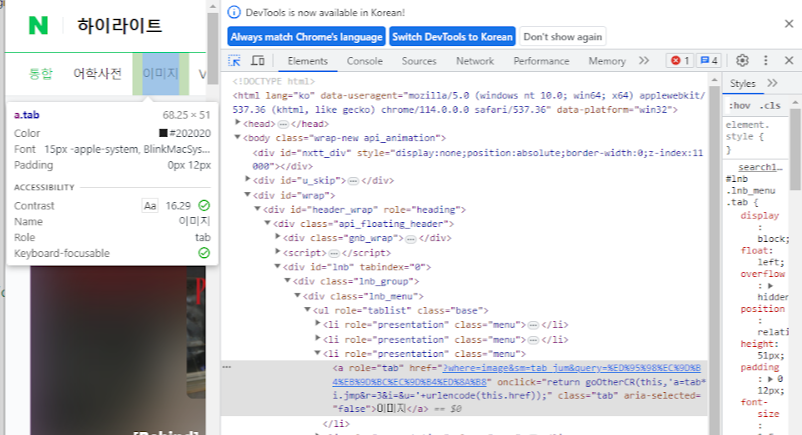This screenshot has height=435, width=802.
Task: Collapse the ul role="tablist" node
Action: pos(307,310)
